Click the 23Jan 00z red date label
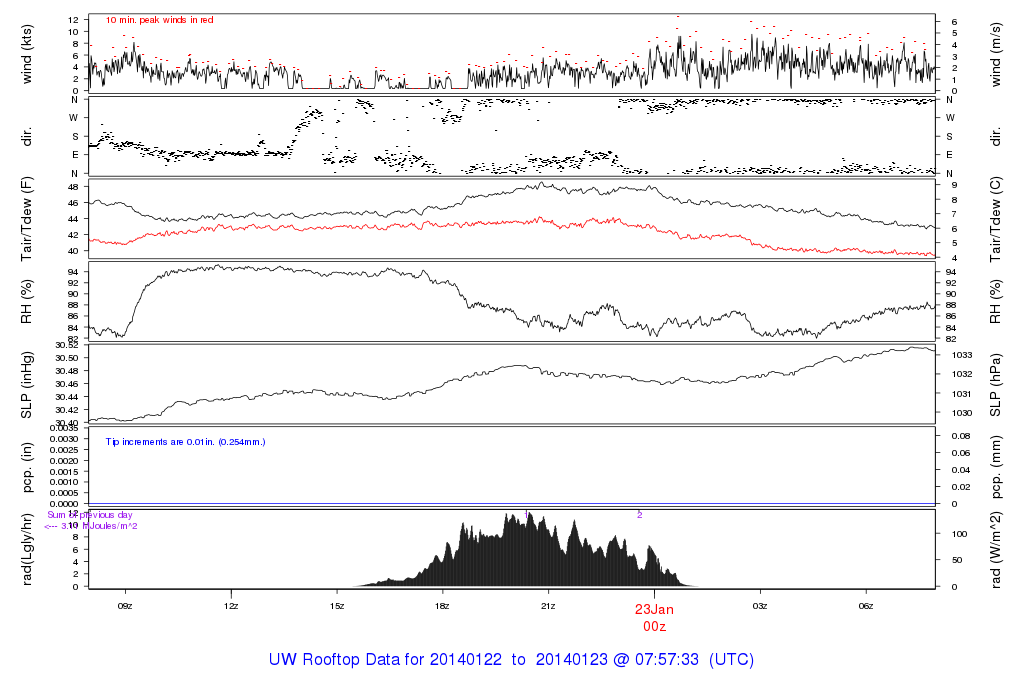The width and height of the screenshot is (1024, 700). (654, 616)
